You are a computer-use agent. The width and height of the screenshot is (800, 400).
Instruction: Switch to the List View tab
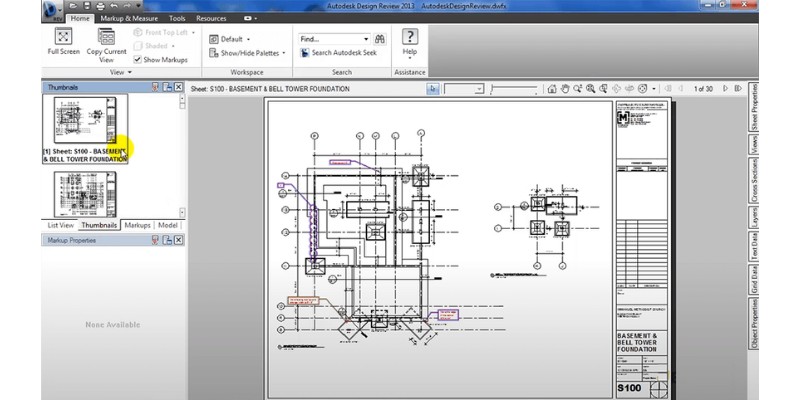61,225
